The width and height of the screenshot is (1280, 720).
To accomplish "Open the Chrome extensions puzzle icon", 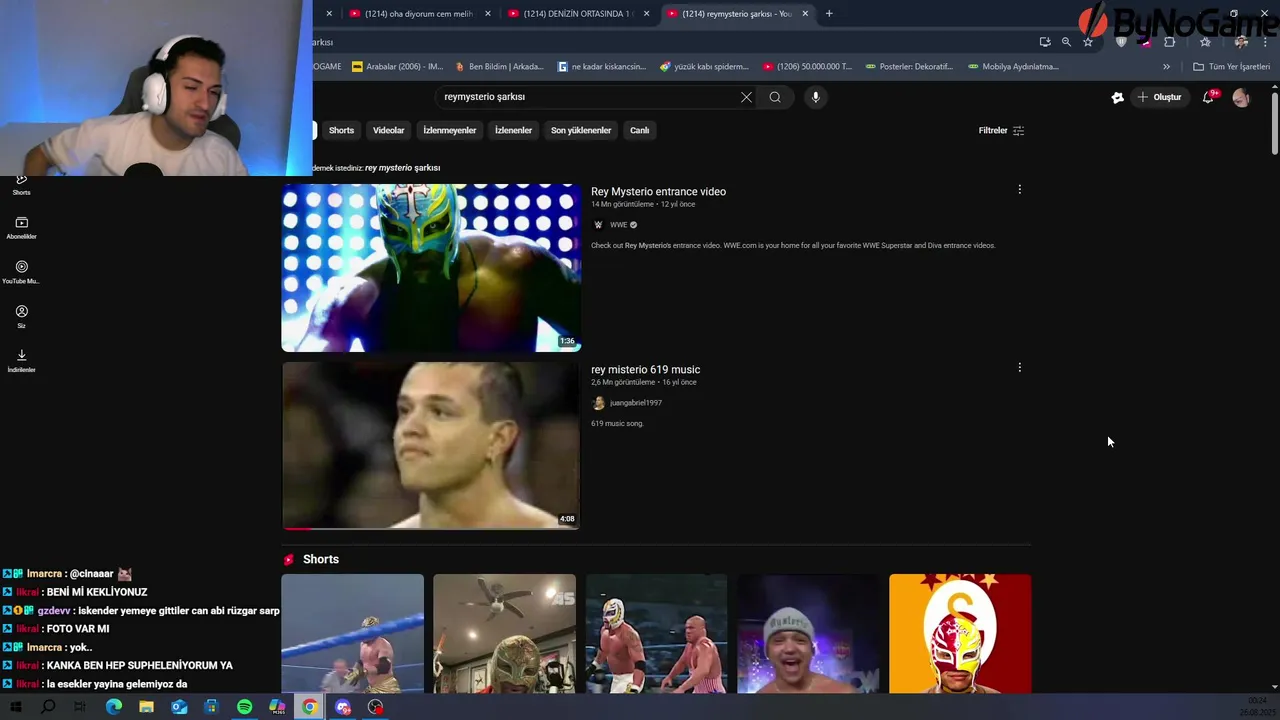I will pyautogui.click(x=1169, y=42).
